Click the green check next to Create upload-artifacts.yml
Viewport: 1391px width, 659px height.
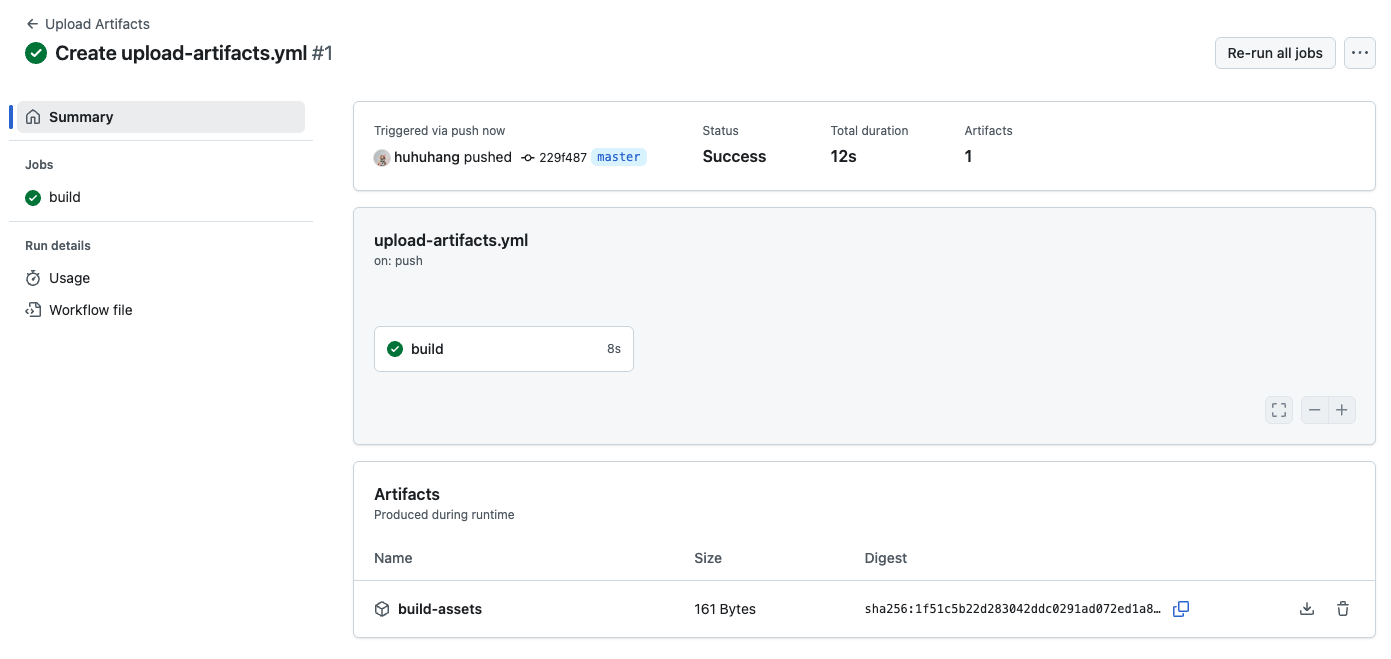coord(36,53)
